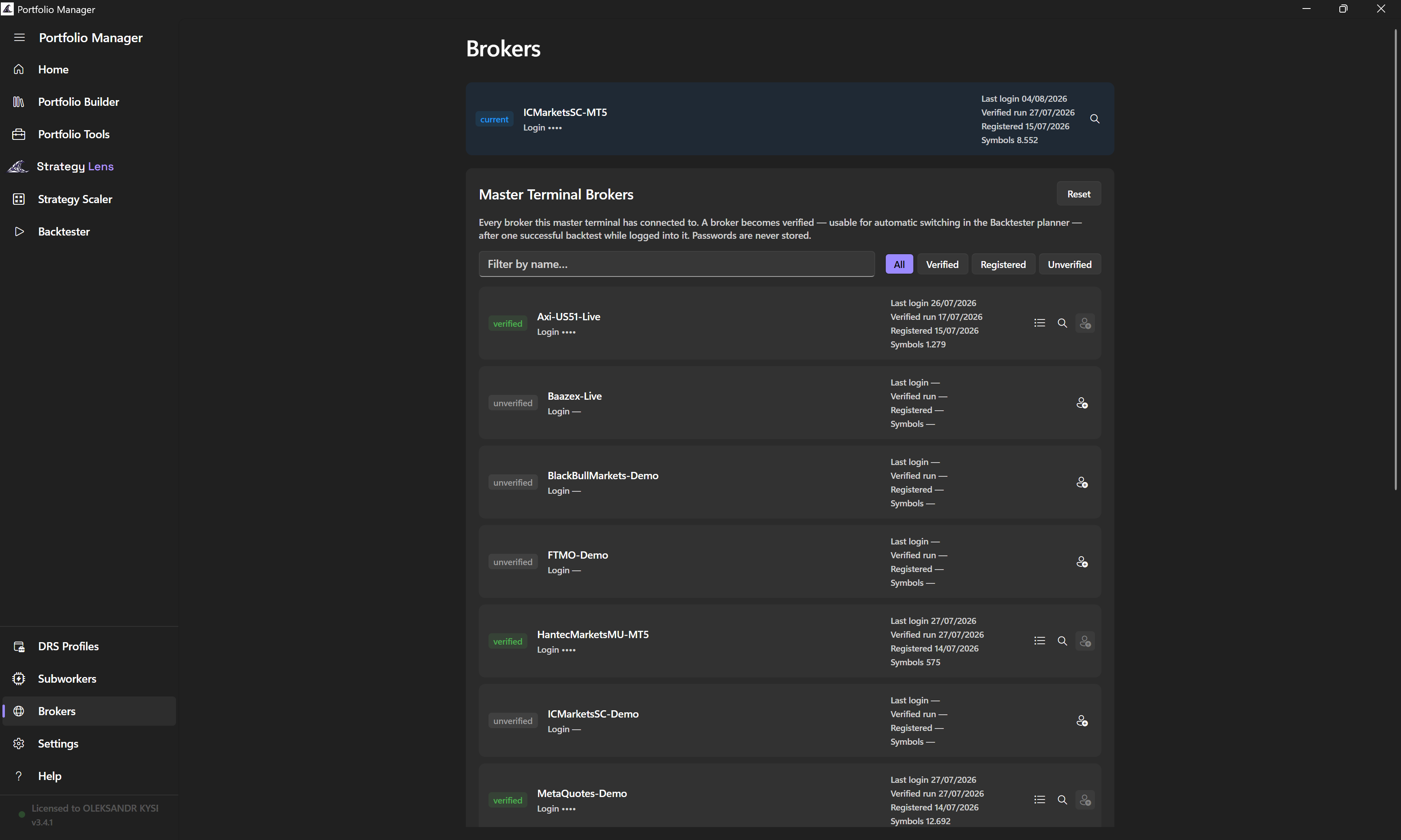Select the ICMarketsSC-Demo broker name
The height and width of the screenshot is (840, 1401).
593,714
